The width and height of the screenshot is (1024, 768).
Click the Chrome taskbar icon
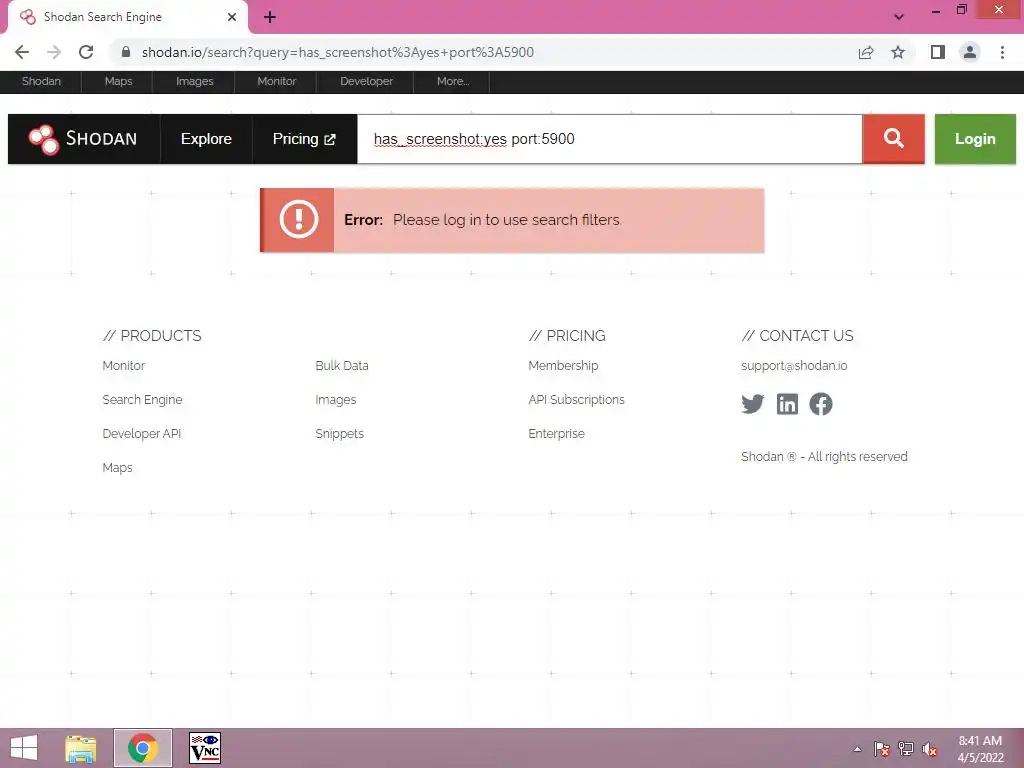pyautogui.click(x=142, y=748)
